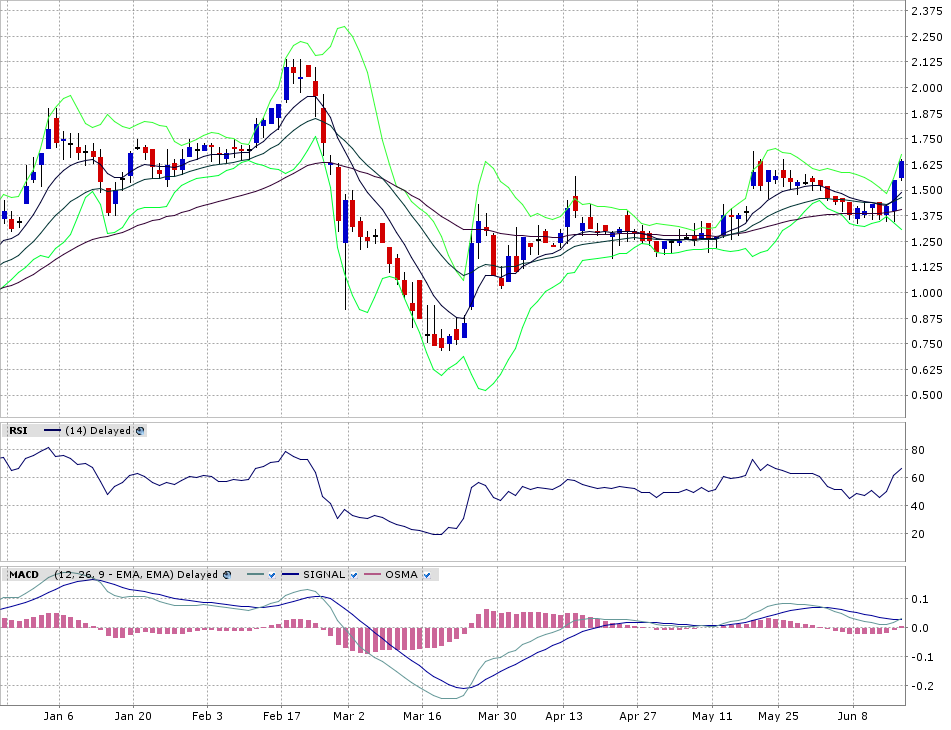This screenshot has width=951, height=730.
Task: Click the Jan 6 date on time axis
Action: coord(59,717)
